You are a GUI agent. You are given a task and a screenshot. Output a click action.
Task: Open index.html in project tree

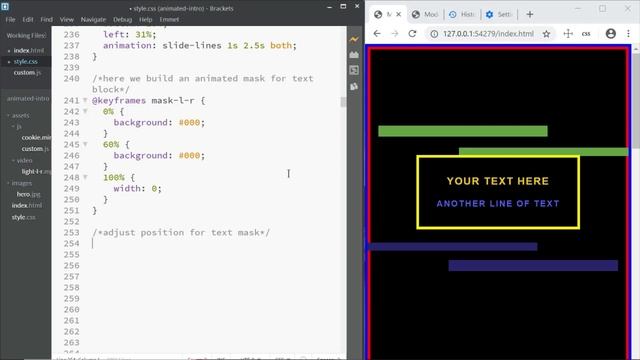pos(27,205)
